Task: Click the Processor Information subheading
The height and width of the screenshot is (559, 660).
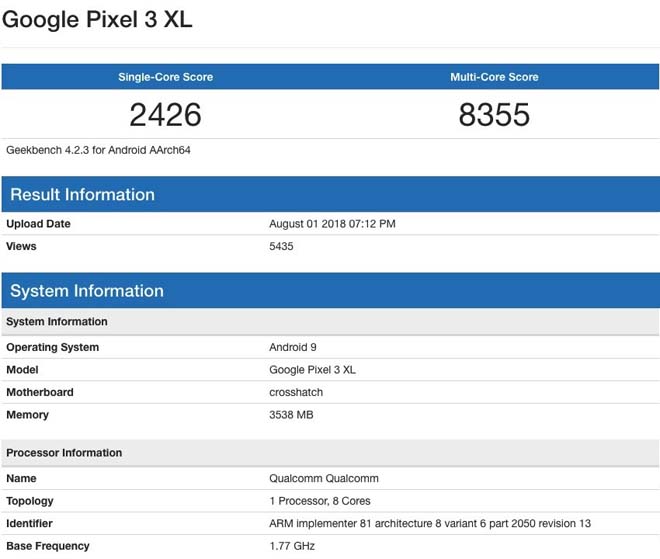Action: (64, 453)
